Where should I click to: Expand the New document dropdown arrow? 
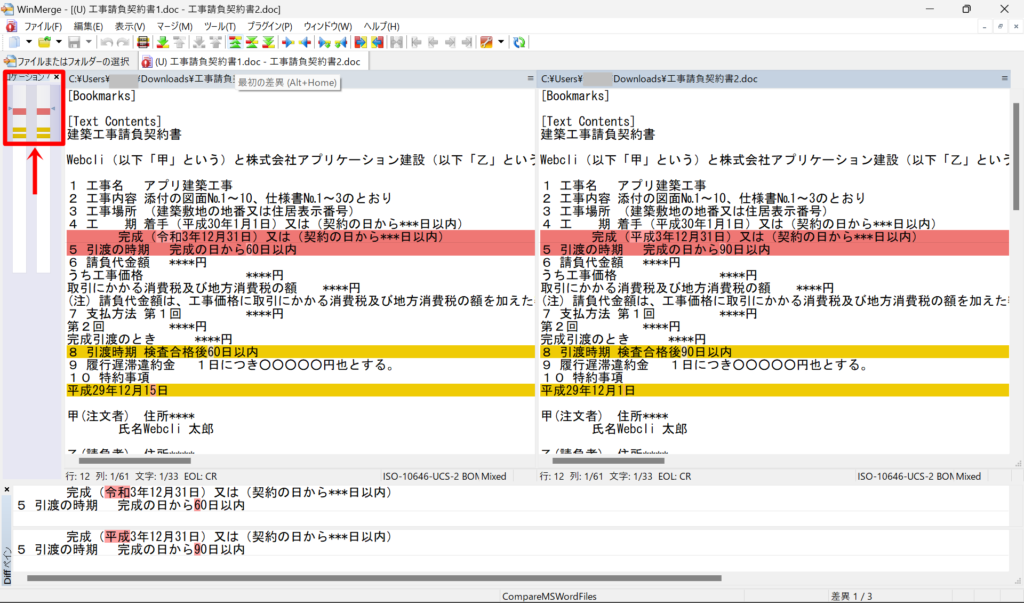[x=26, y=42]
